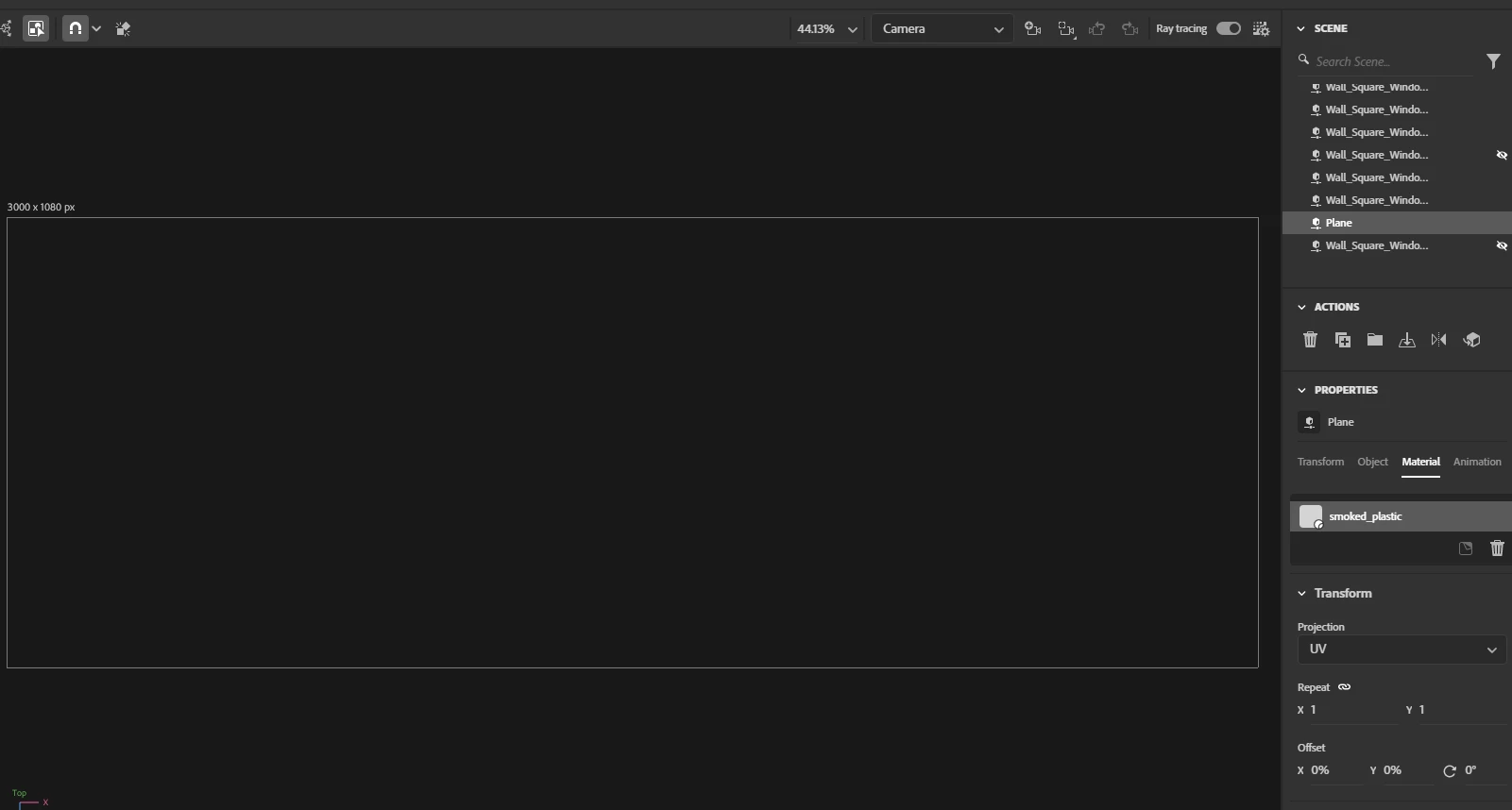Select the smoked_plastic material row label
The image size is (1512, 810).
[x=1366, y=516]
